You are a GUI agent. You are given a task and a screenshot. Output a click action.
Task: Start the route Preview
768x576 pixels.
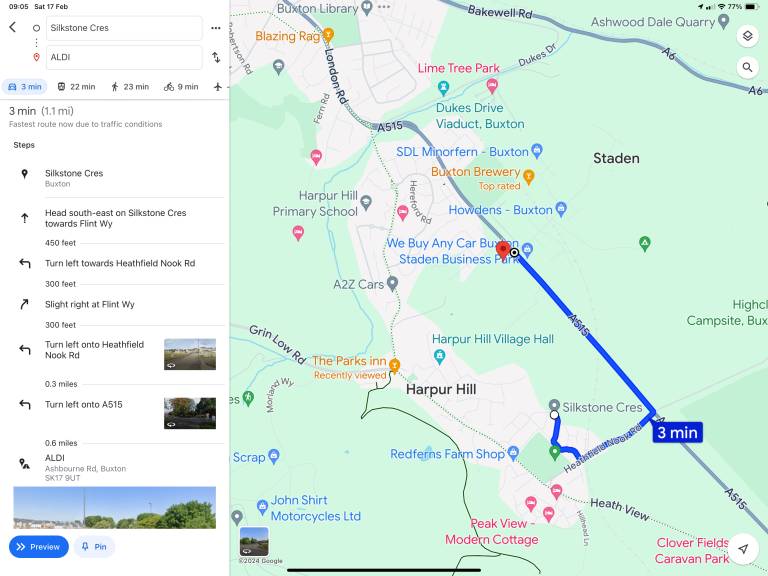tap(39, 547)
